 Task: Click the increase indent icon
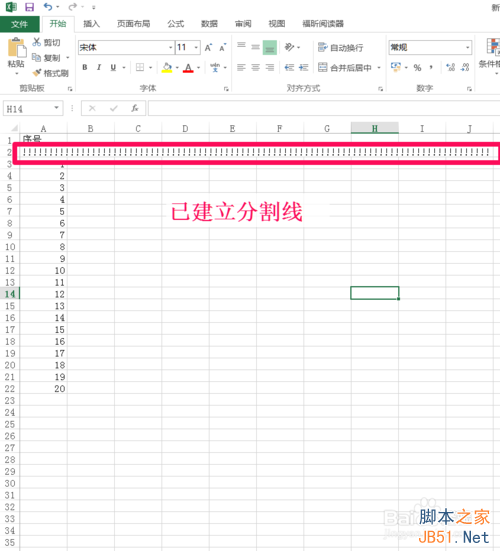304,67
